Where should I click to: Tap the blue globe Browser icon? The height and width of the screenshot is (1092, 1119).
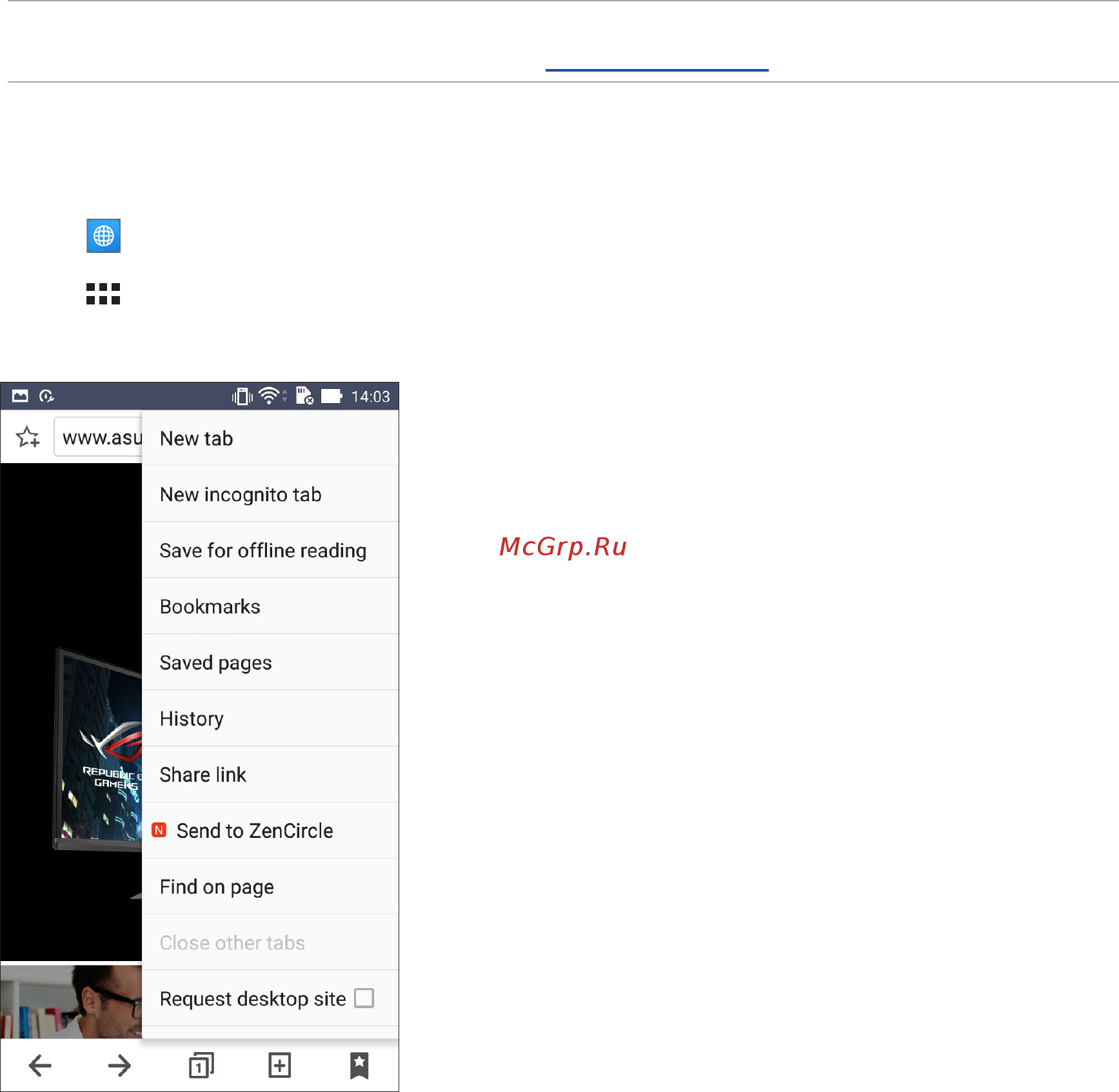click(x=103, y=235)
